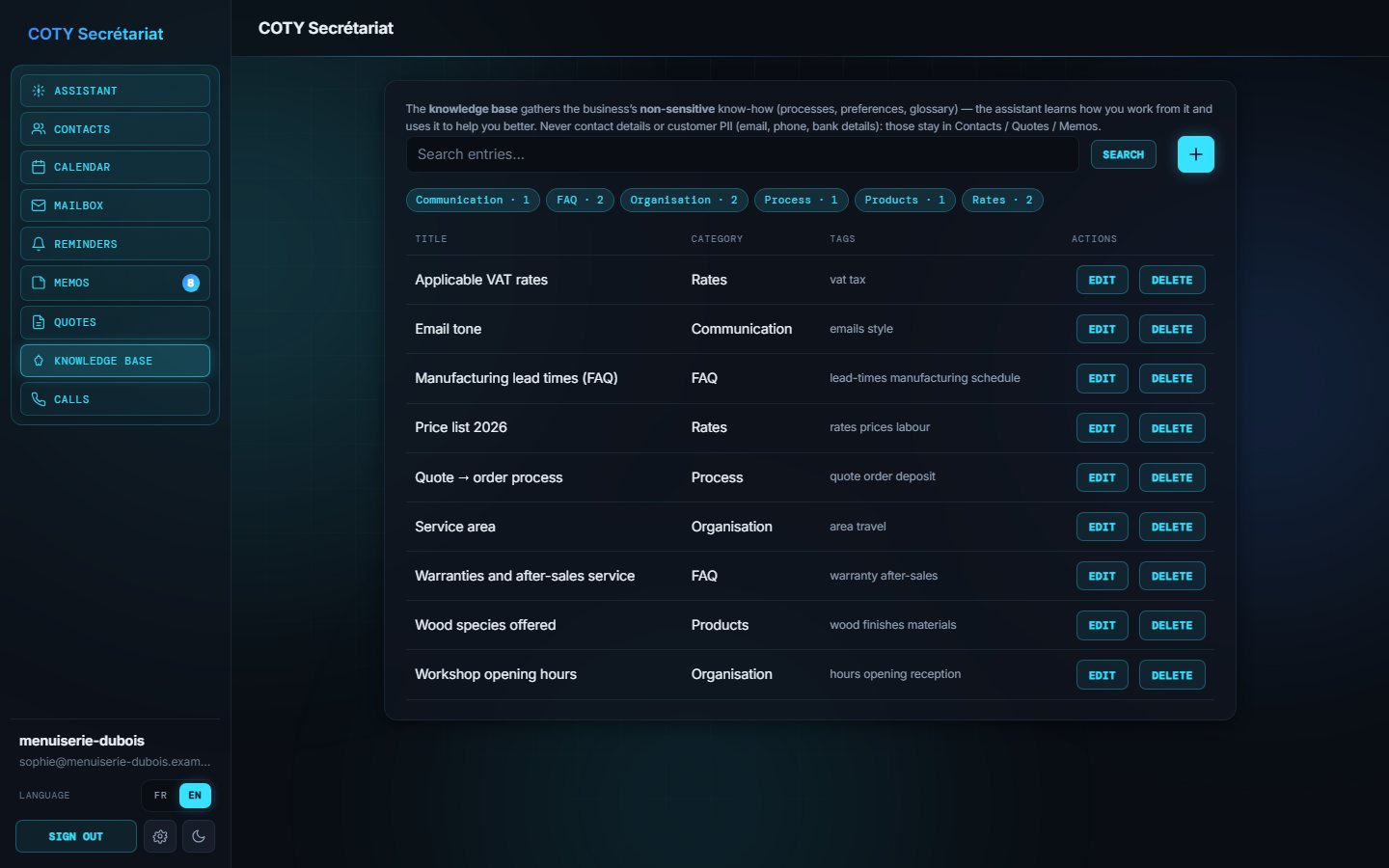Click the Mailbox envelope icon
This screenshot has width=1389, height=868.
point(39,205)
